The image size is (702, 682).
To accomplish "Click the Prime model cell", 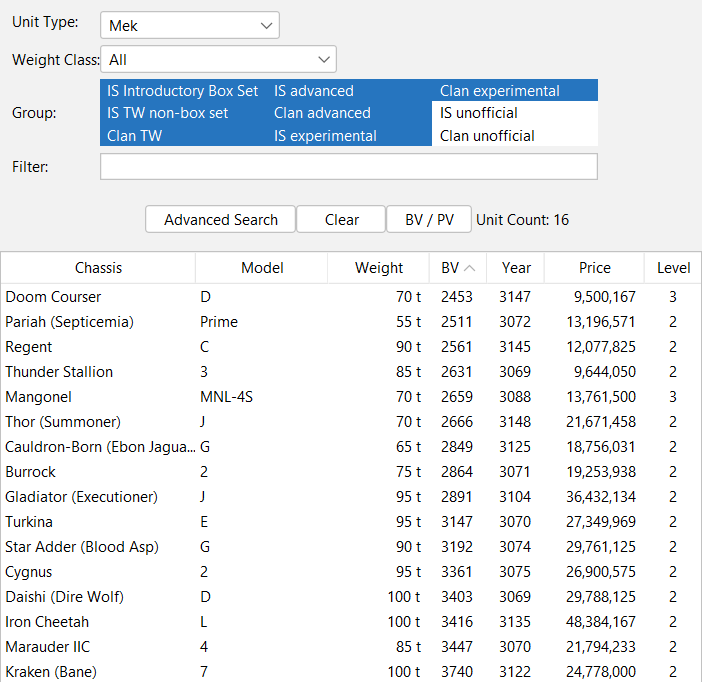I will (x=218, y=322).
